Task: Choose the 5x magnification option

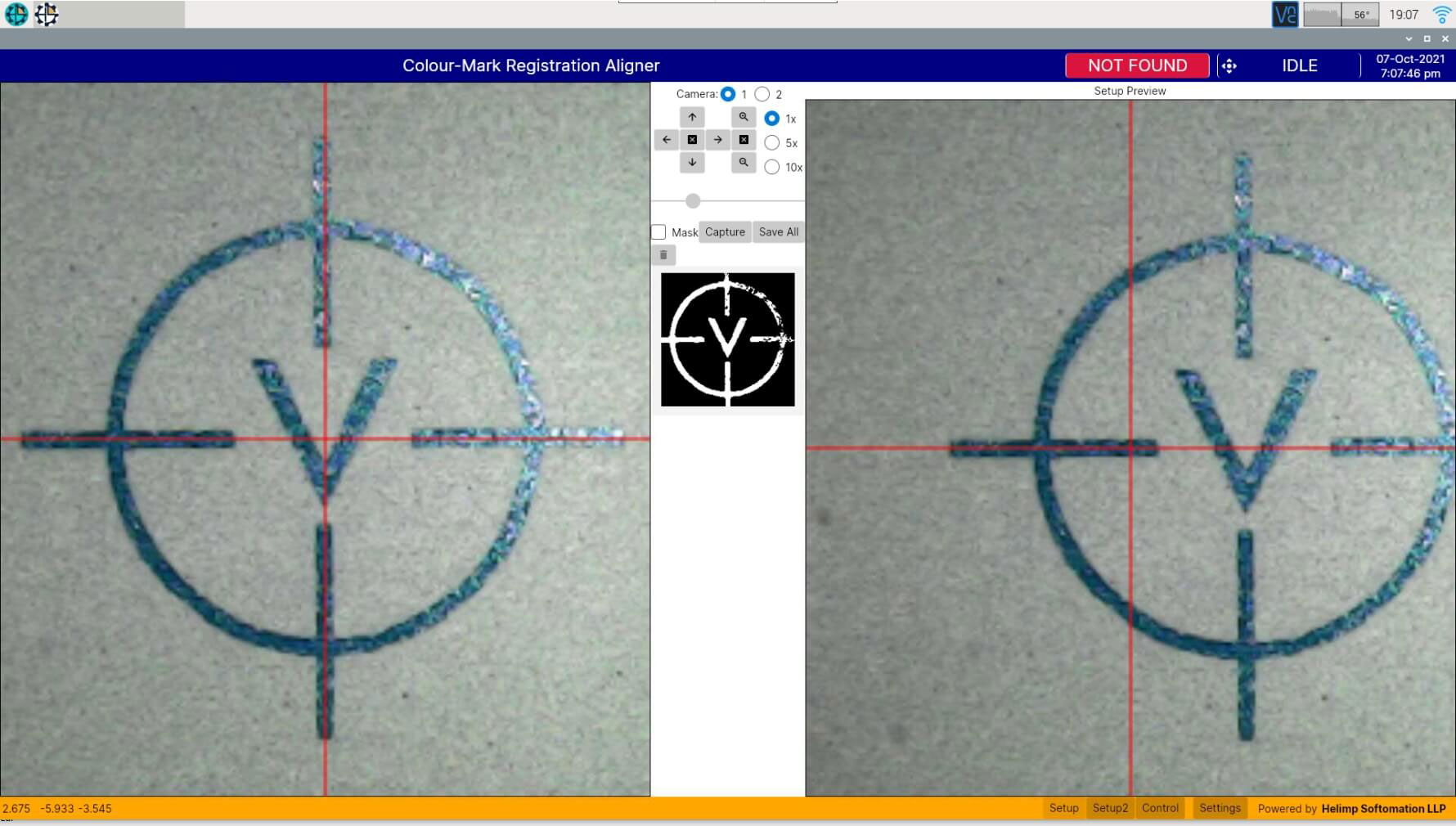Action: [x=771, y=143]
